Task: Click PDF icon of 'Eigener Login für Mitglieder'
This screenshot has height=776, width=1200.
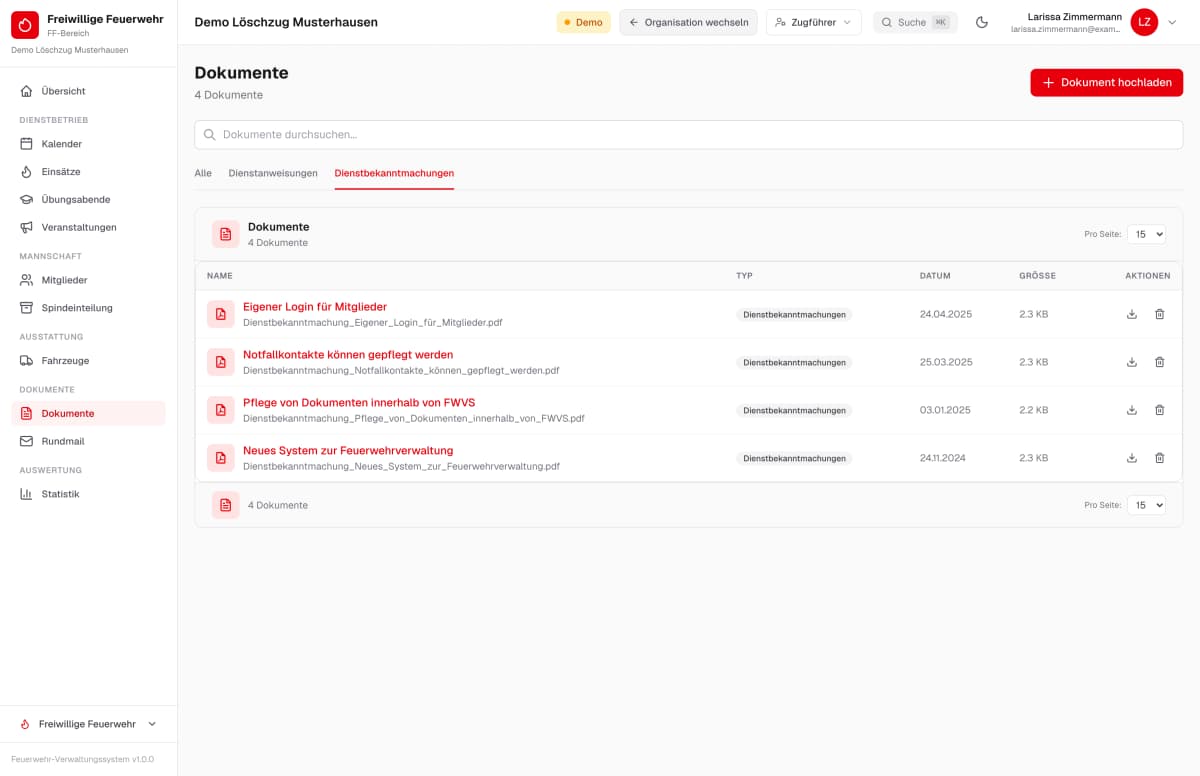Action: (x=221, y=314)
